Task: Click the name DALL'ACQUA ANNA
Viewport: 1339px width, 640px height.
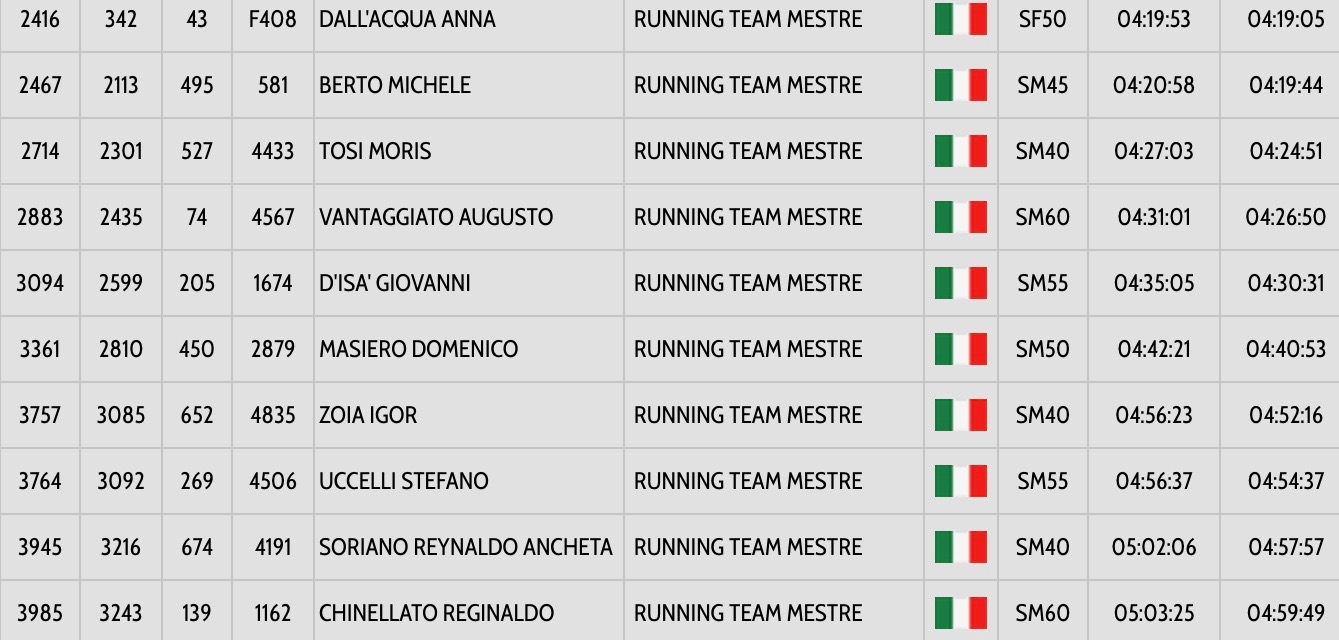Action: click(407, 20)
